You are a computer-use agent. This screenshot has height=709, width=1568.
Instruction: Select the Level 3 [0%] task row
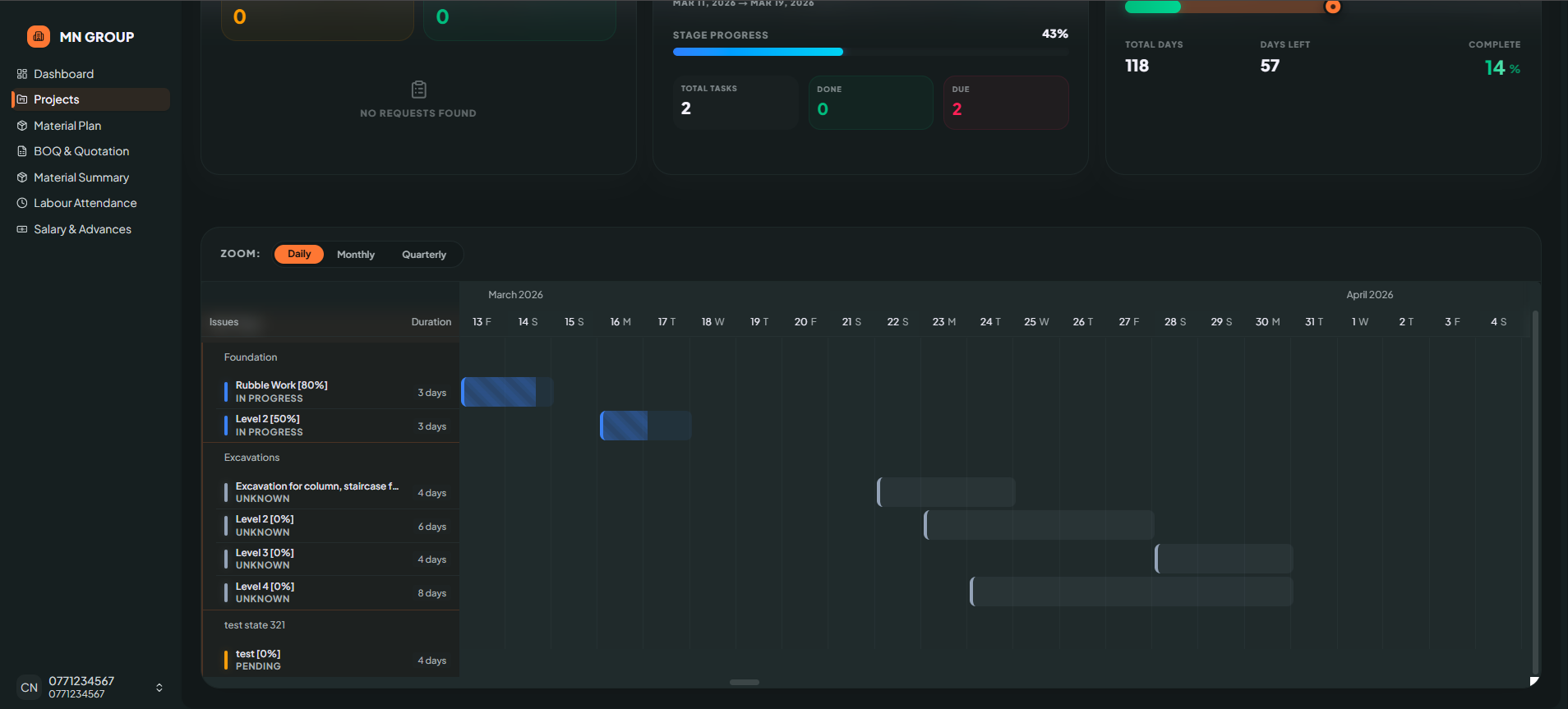330,559
